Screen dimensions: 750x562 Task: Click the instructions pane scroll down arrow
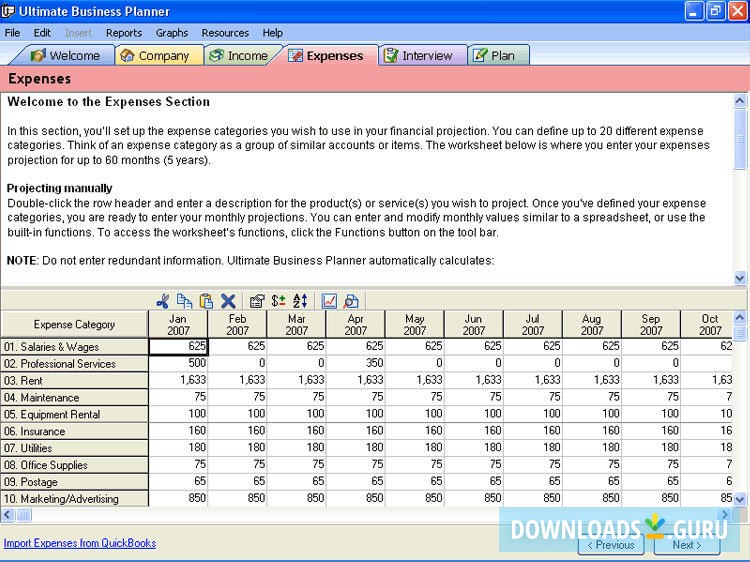739,277
